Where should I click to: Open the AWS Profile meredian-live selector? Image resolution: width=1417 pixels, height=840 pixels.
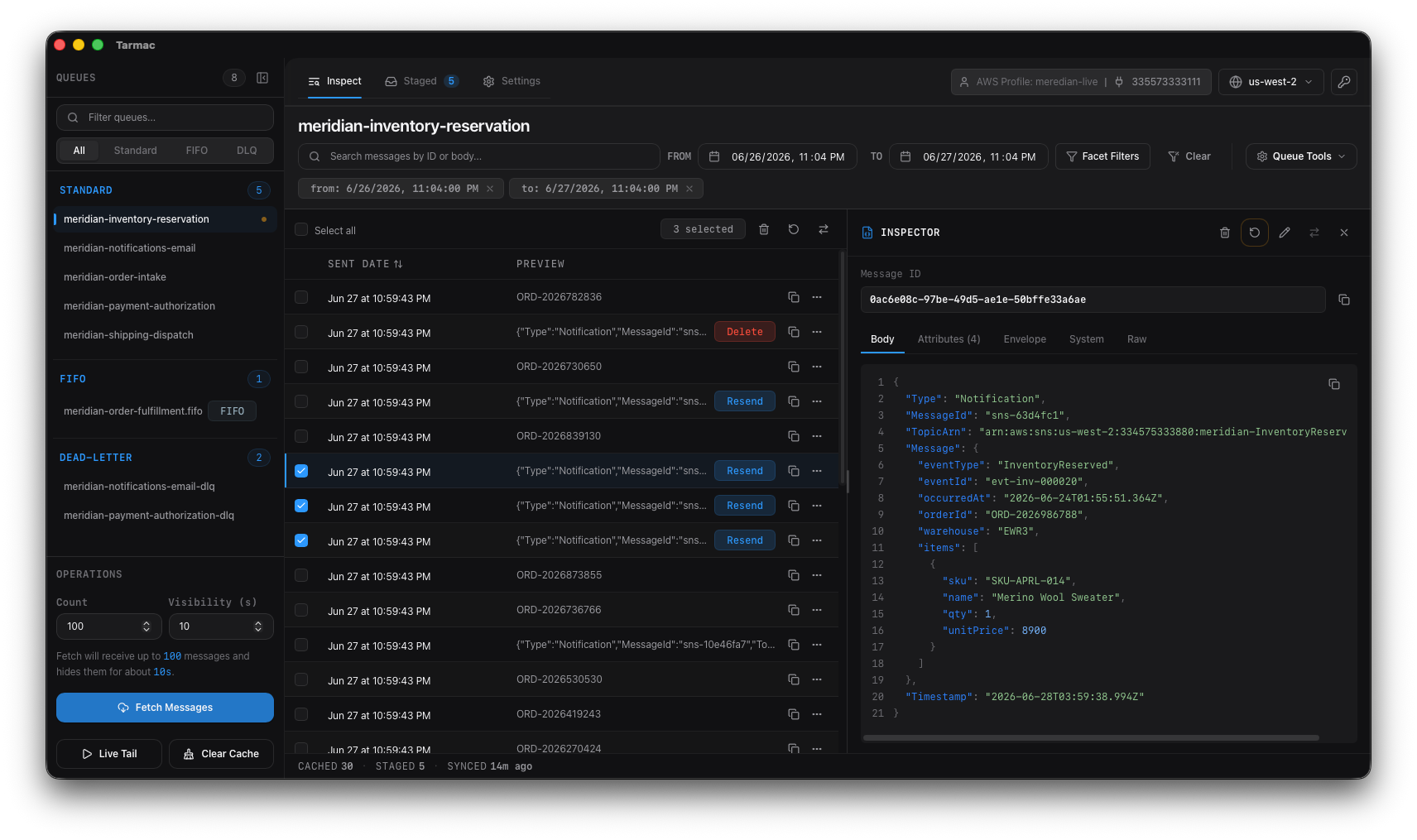pyautogui.click(x=1081, y=82)
